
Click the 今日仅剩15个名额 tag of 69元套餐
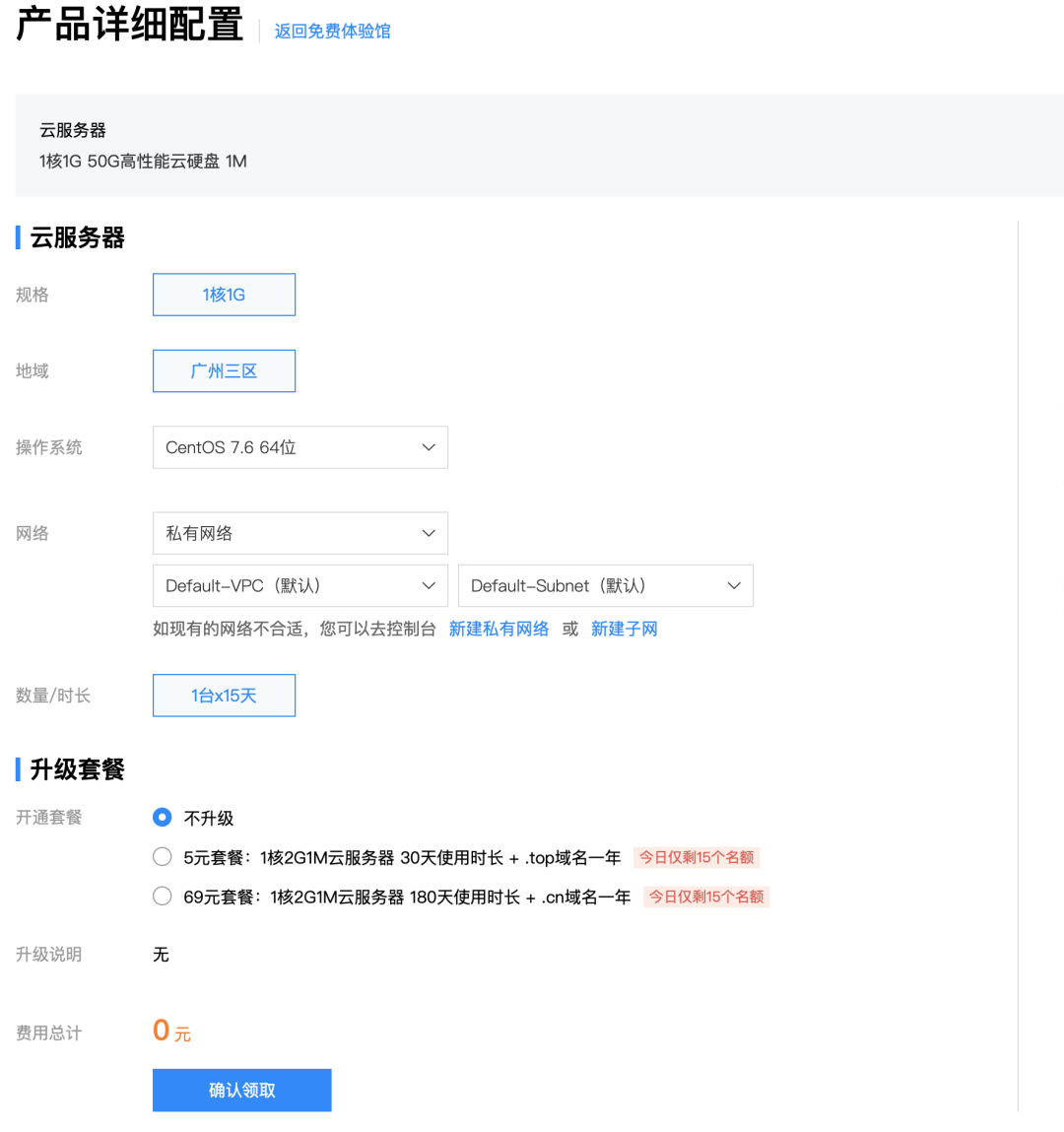[706, 897]
